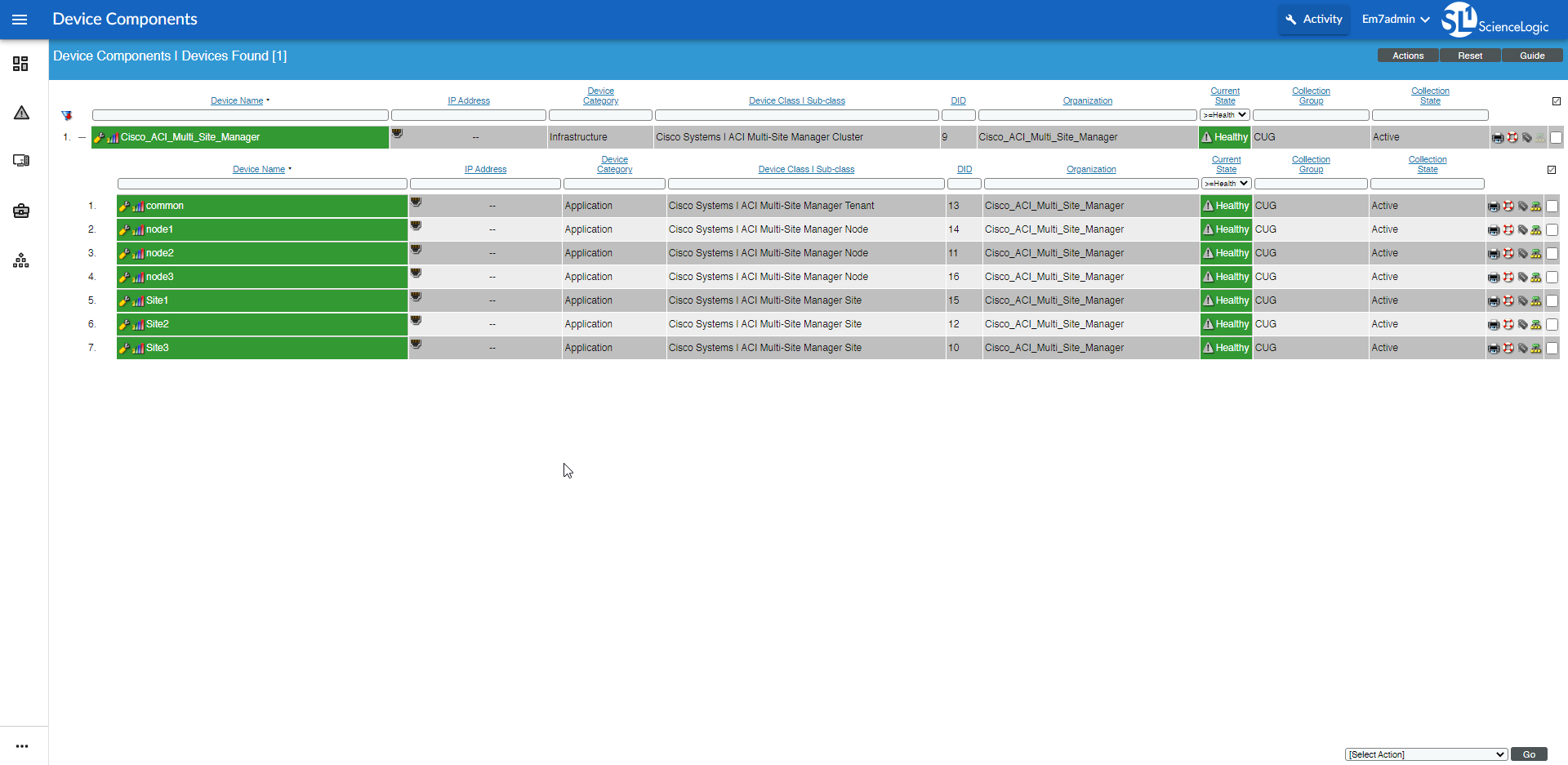The height and width of the screenshot is (765, 1568).
Task: Open the Actions menu
Action: coord(1408,56)
